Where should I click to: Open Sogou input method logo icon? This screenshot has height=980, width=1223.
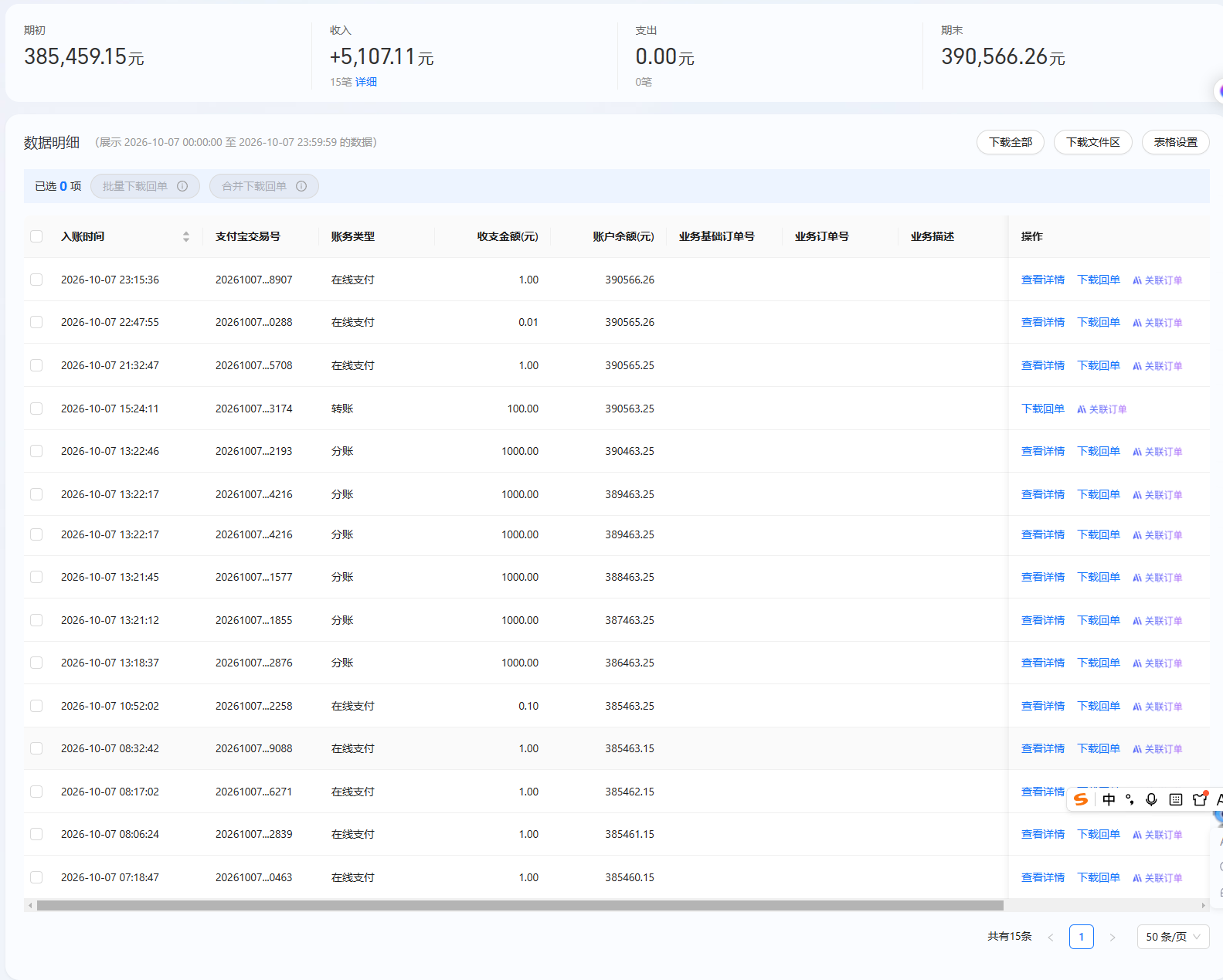[1081, 799]
